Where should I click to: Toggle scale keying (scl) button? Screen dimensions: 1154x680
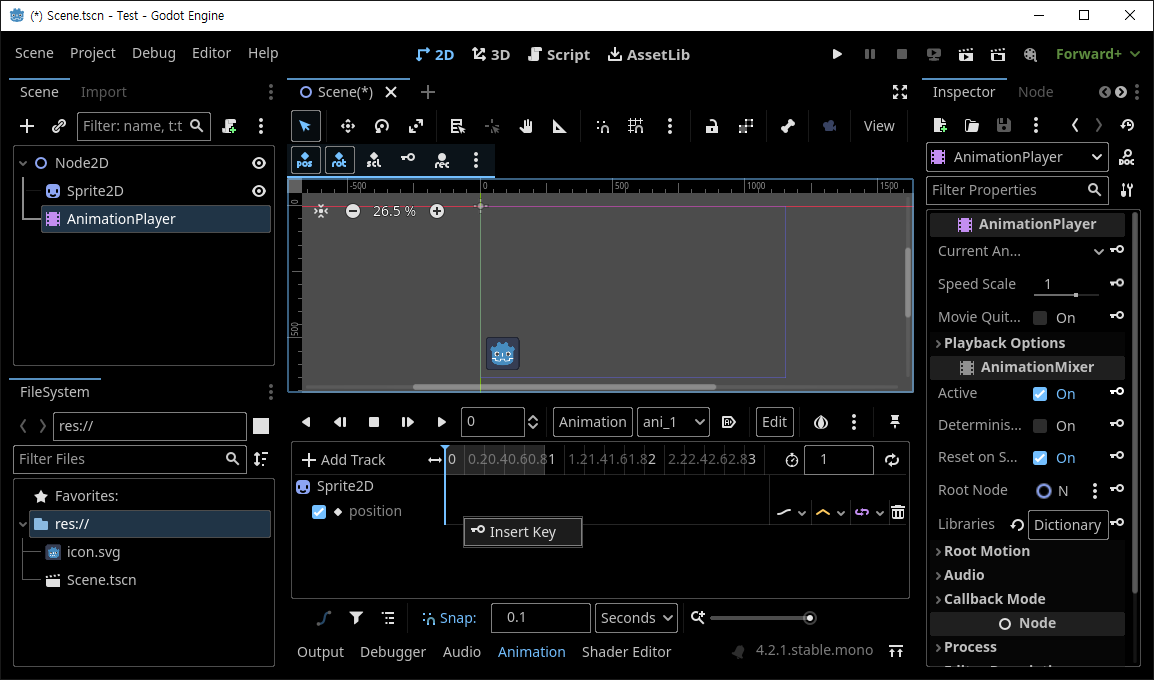[374, 160]
